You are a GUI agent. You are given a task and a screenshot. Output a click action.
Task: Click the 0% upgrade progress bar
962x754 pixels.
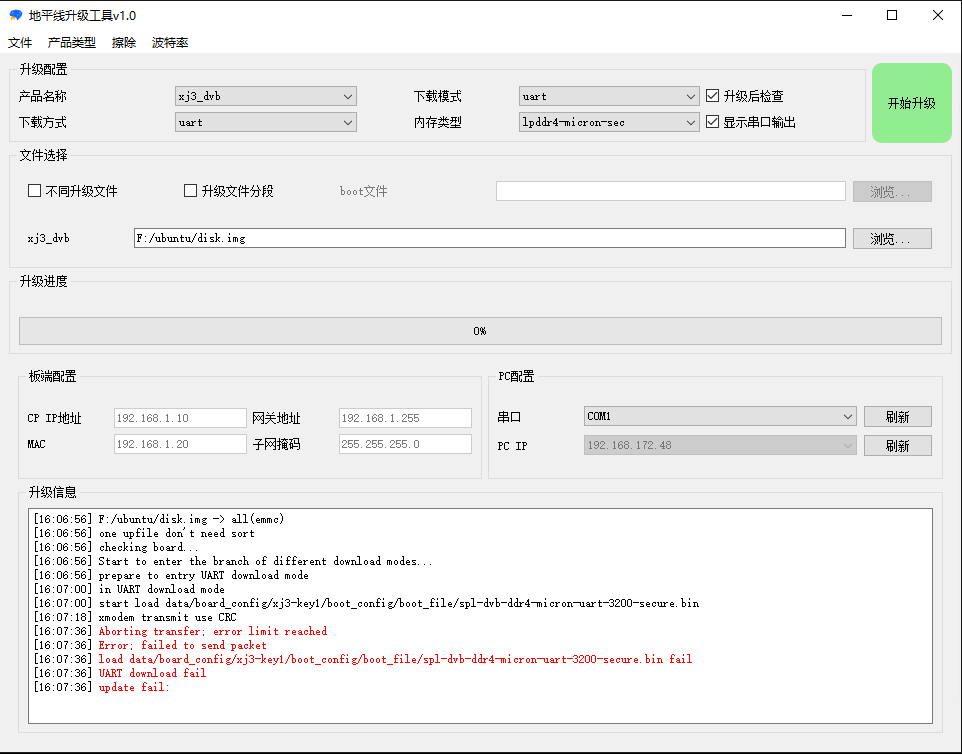point(480,331)
